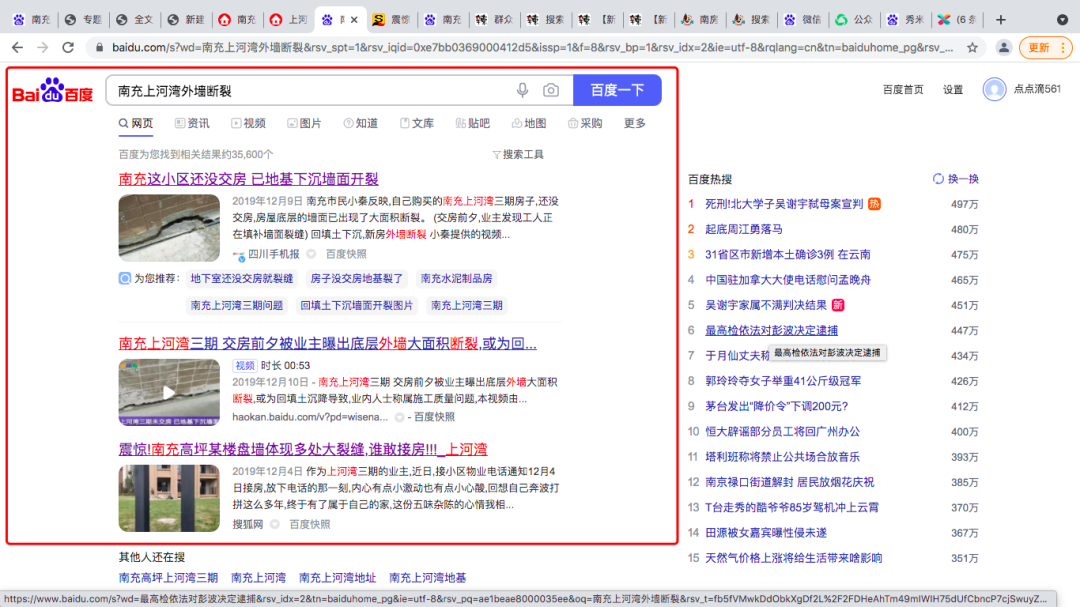Click the circle icon before 搜狐网 百度快照
The image size is (1080, 607).
click(275, 524)
